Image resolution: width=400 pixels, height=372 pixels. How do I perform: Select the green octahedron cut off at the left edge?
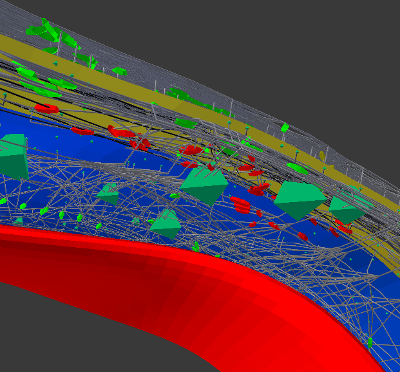coord(13,156)
